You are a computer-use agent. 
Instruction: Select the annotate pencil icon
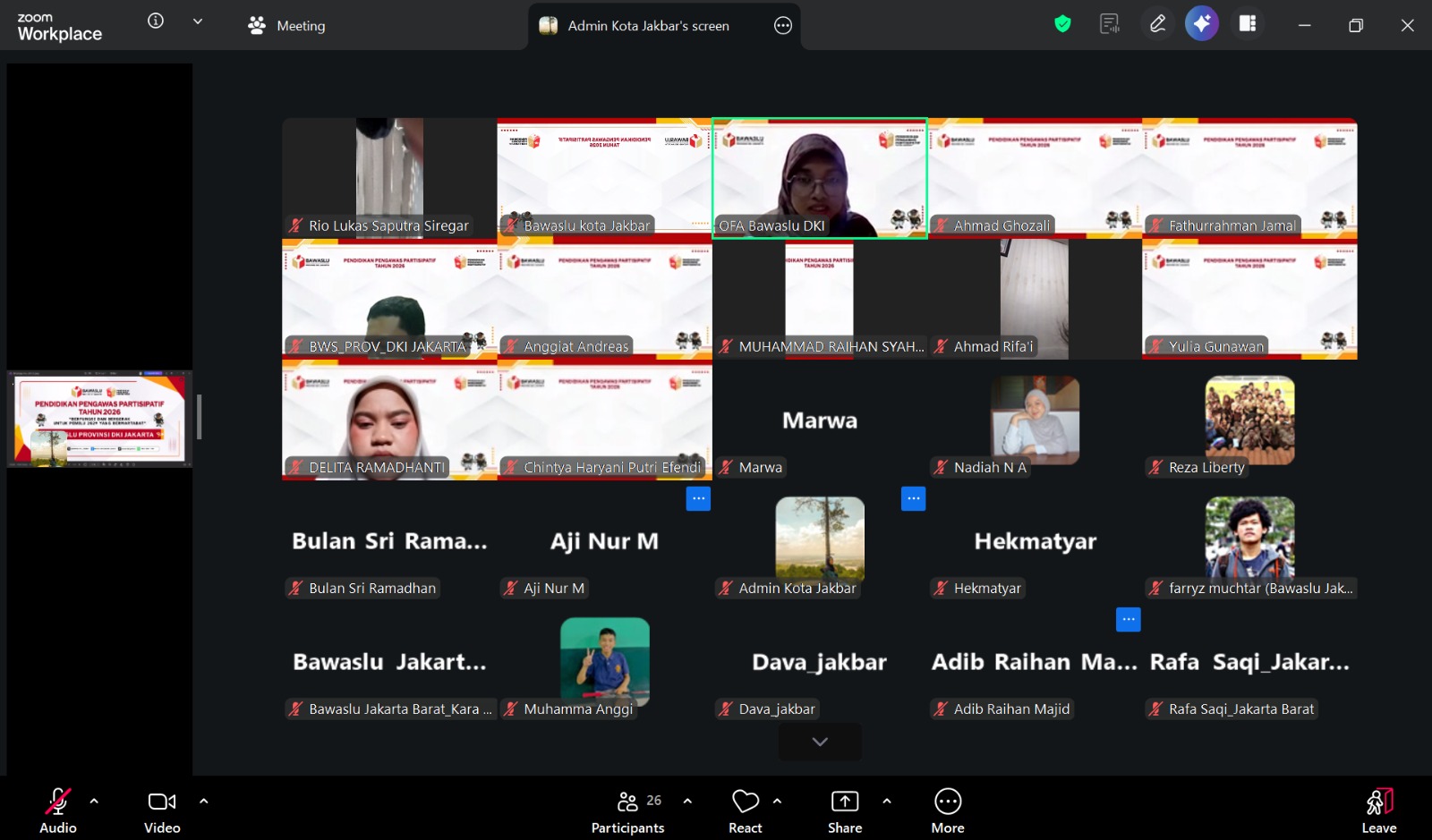[x=1157, y=24]
